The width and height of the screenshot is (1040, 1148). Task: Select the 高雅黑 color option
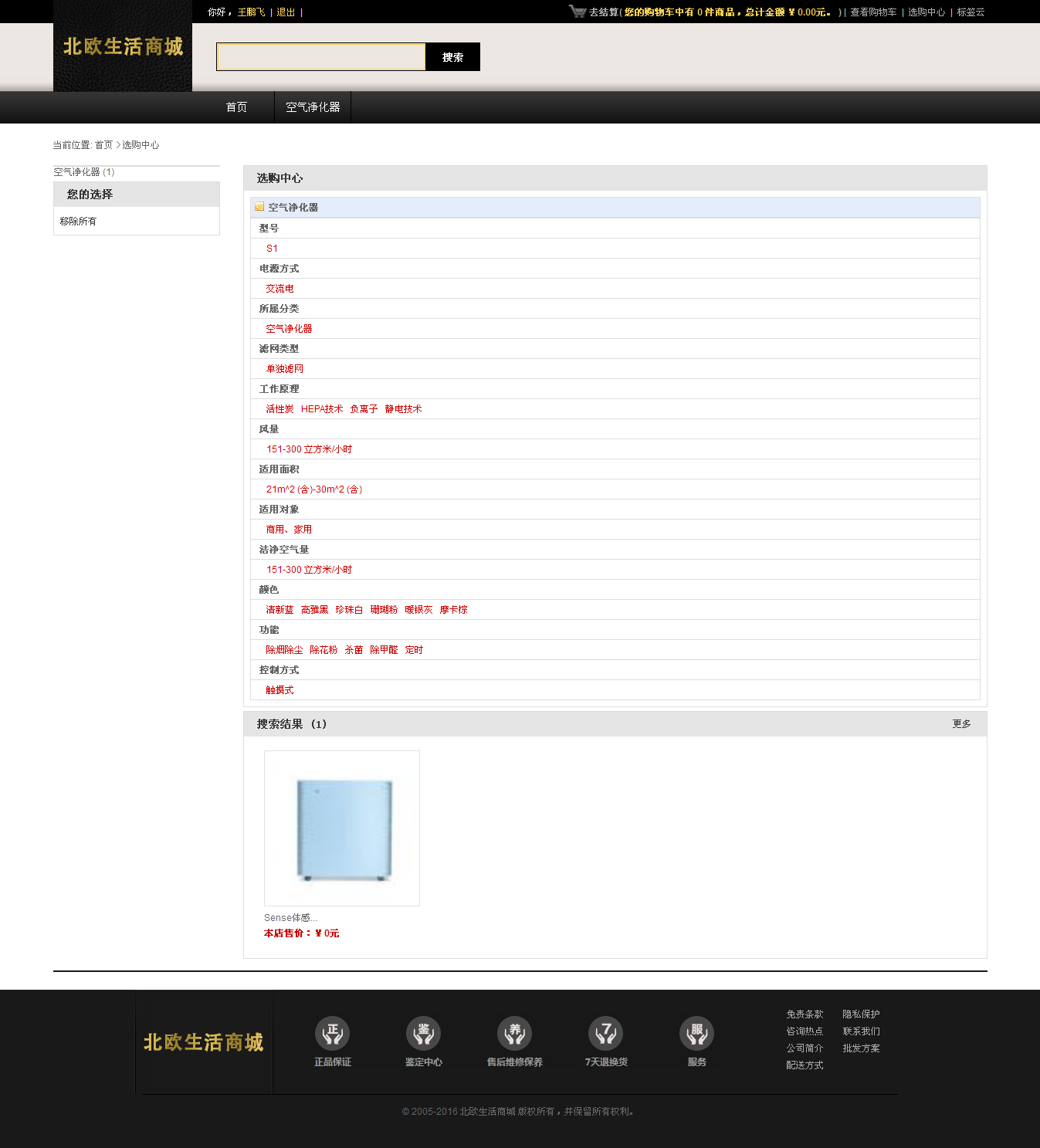tap(314, 609)
